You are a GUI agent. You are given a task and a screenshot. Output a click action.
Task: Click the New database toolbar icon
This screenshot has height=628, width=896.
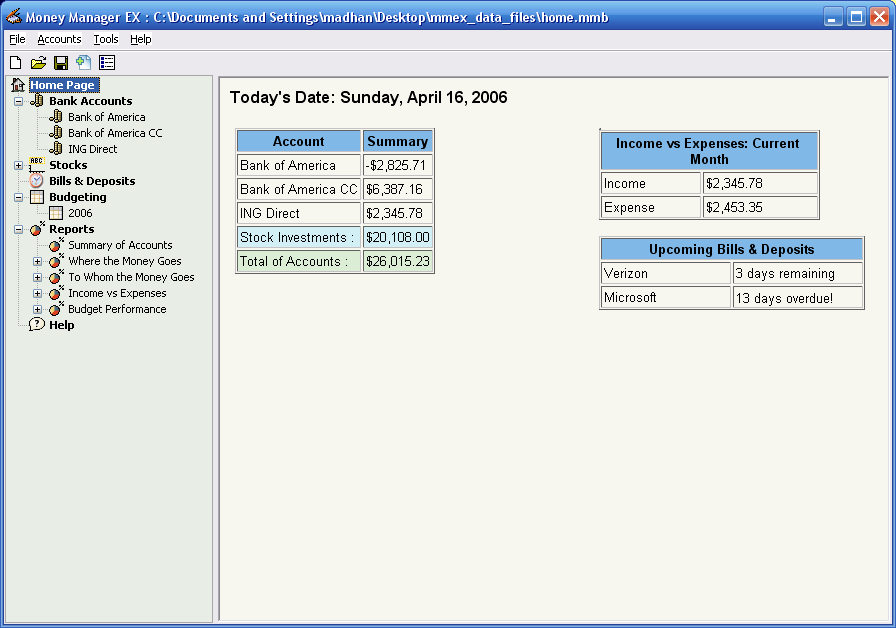15,63
